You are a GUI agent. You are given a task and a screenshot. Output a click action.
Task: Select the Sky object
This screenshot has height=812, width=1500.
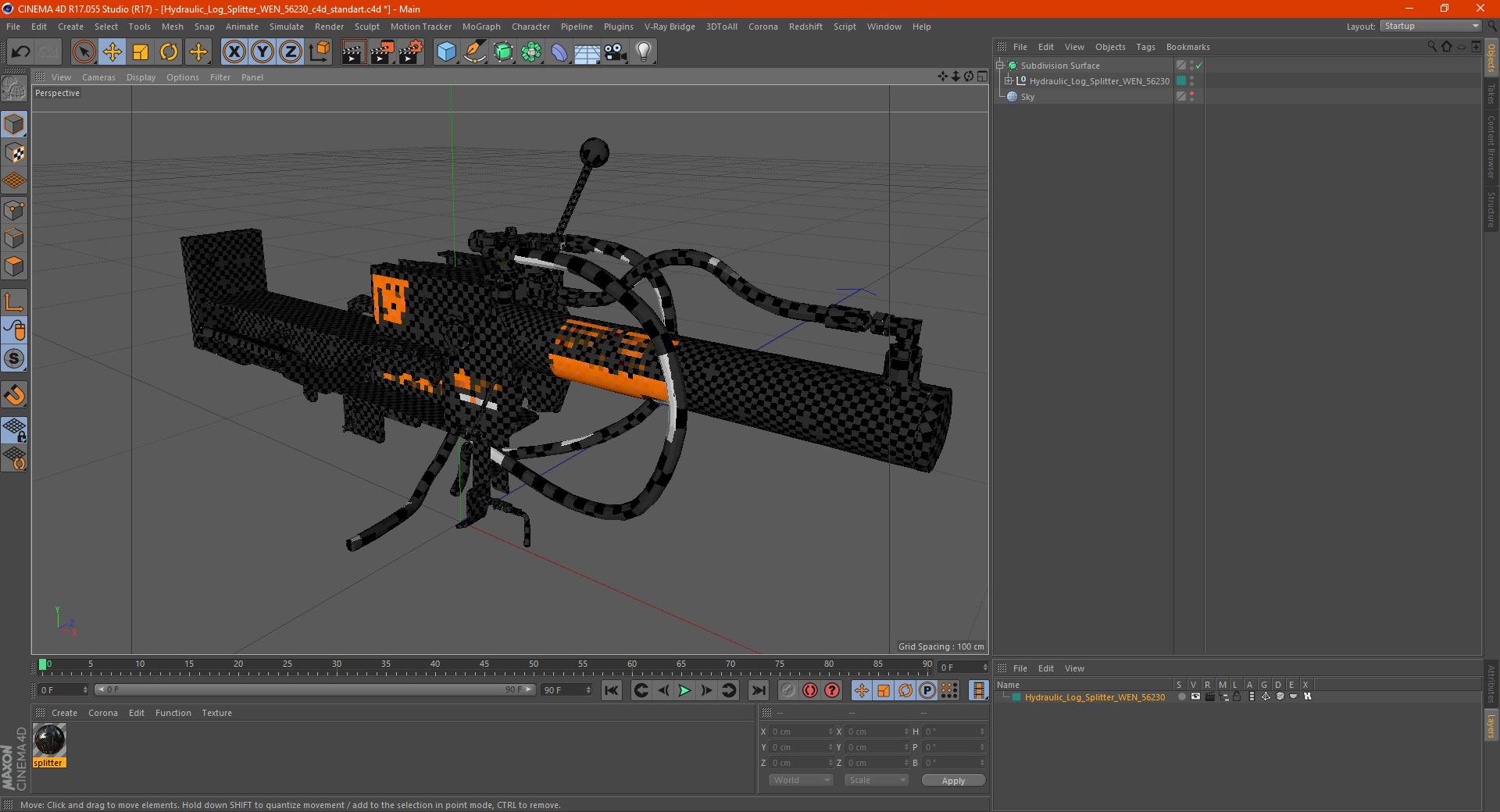(1027, 97)
